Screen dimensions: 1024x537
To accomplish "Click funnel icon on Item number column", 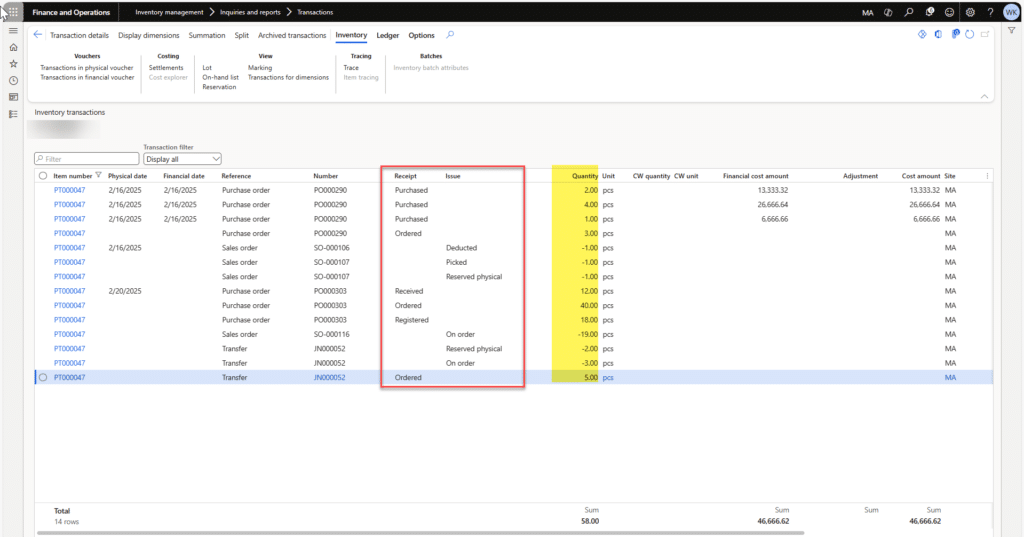I will 99,175.
